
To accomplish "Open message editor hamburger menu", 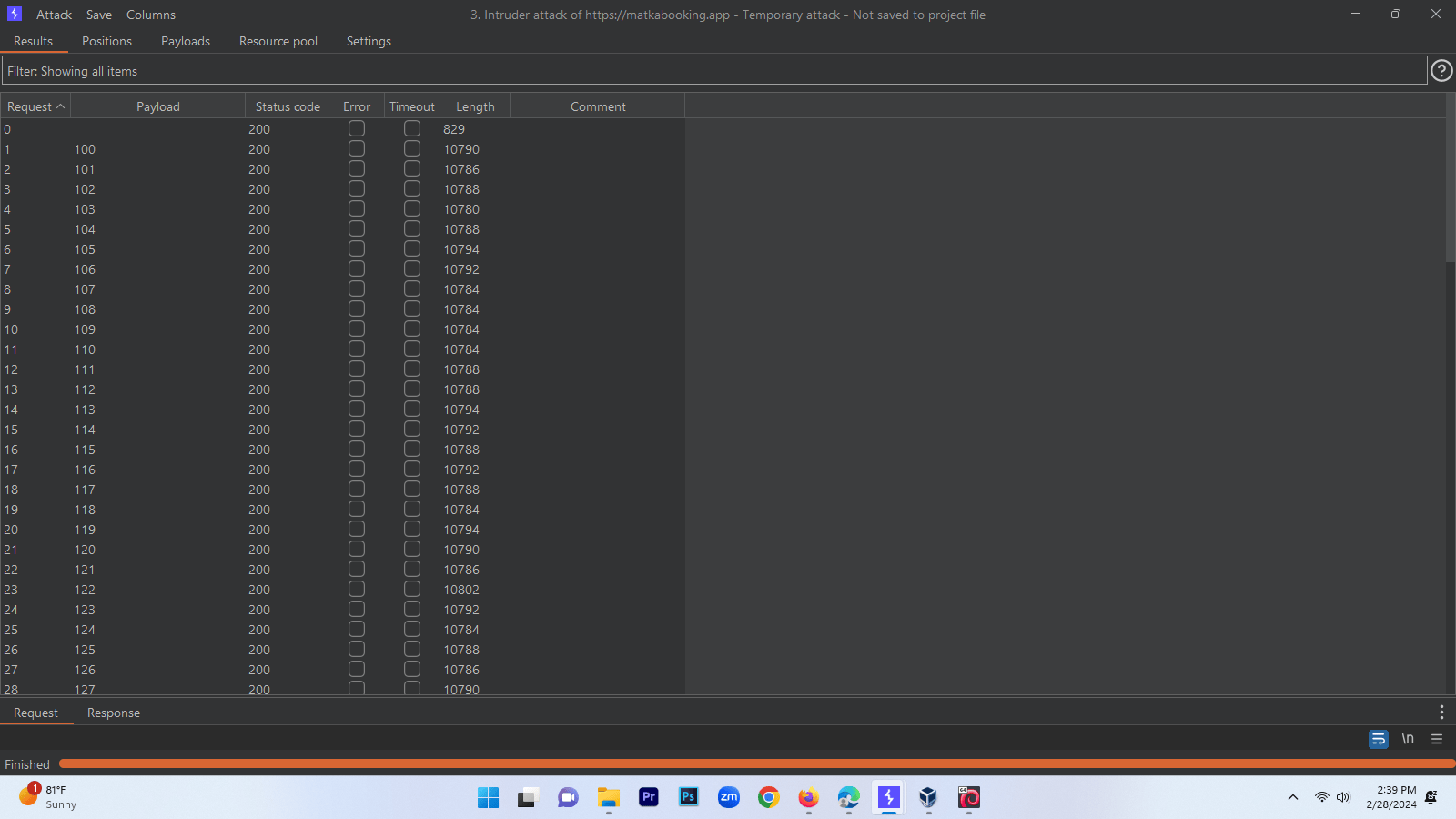I will coord(1437,739).
